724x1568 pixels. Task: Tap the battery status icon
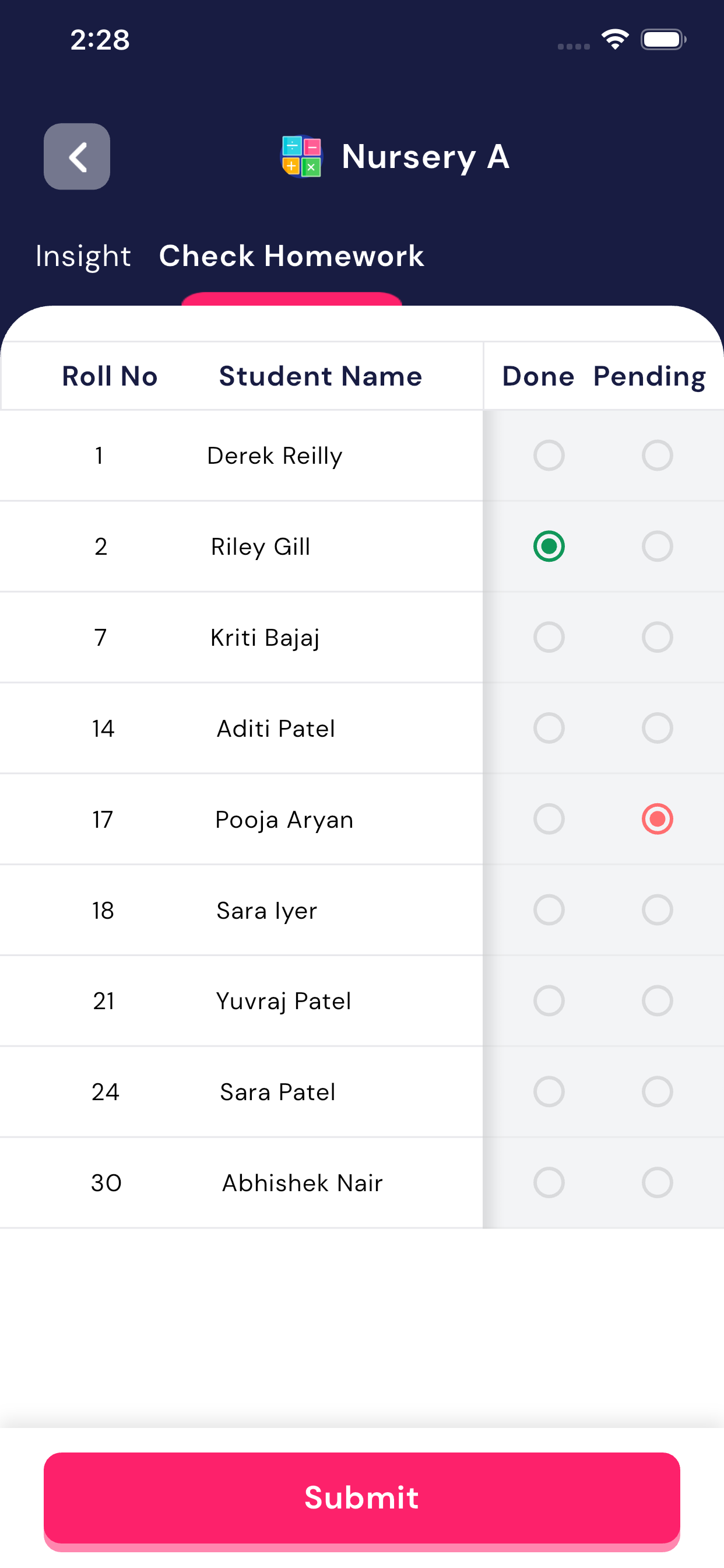[x=663, y=40]
